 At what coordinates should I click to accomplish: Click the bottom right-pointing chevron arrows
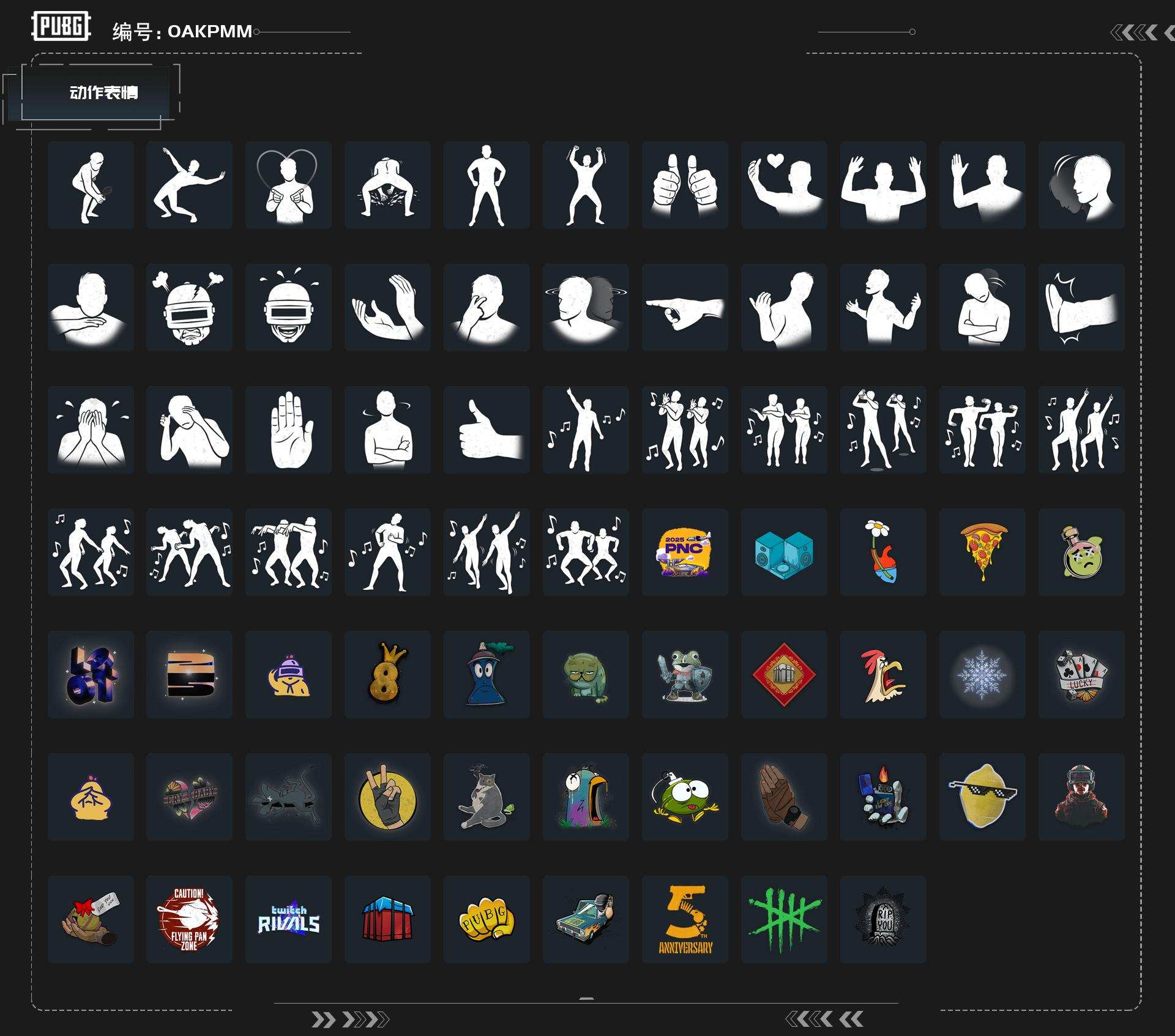coord(349,1019)
